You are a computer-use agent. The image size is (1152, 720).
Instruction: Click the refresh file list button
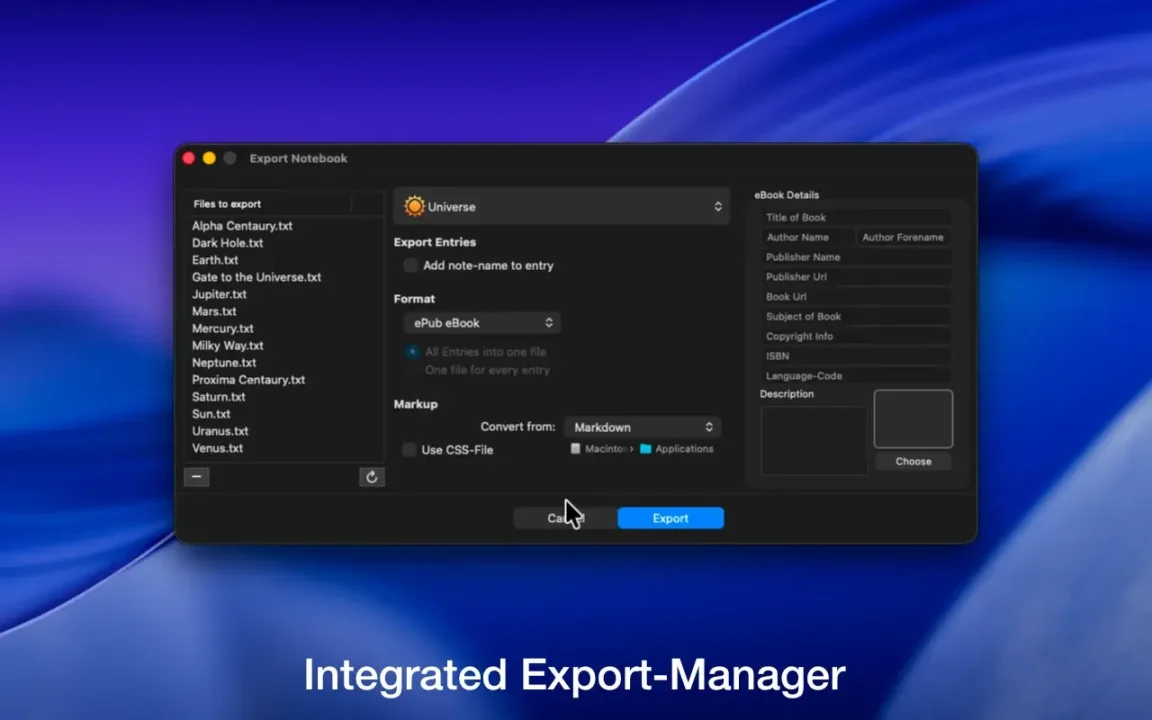coord(372,477)
